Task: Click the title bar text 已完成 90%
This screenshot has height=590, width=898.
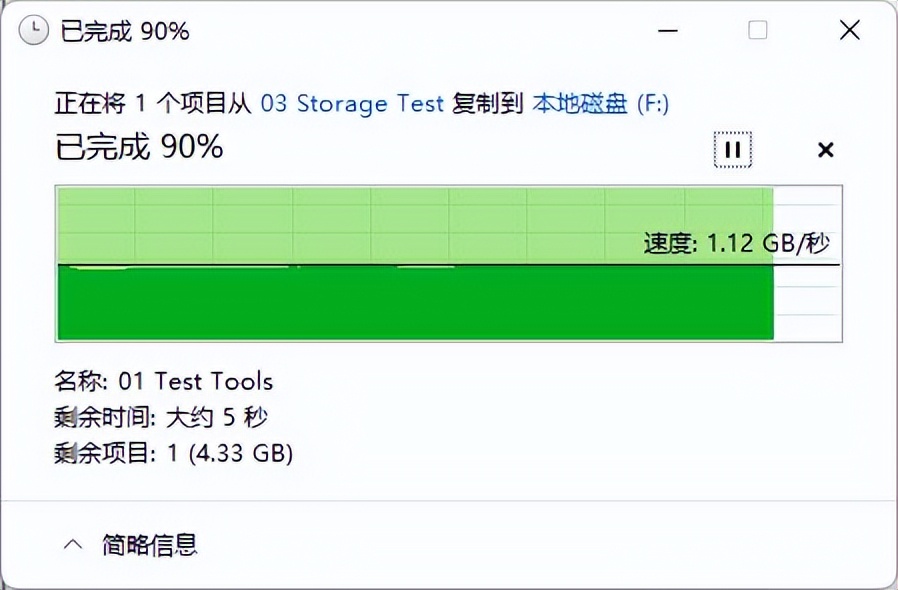Action: pos(125,31)
